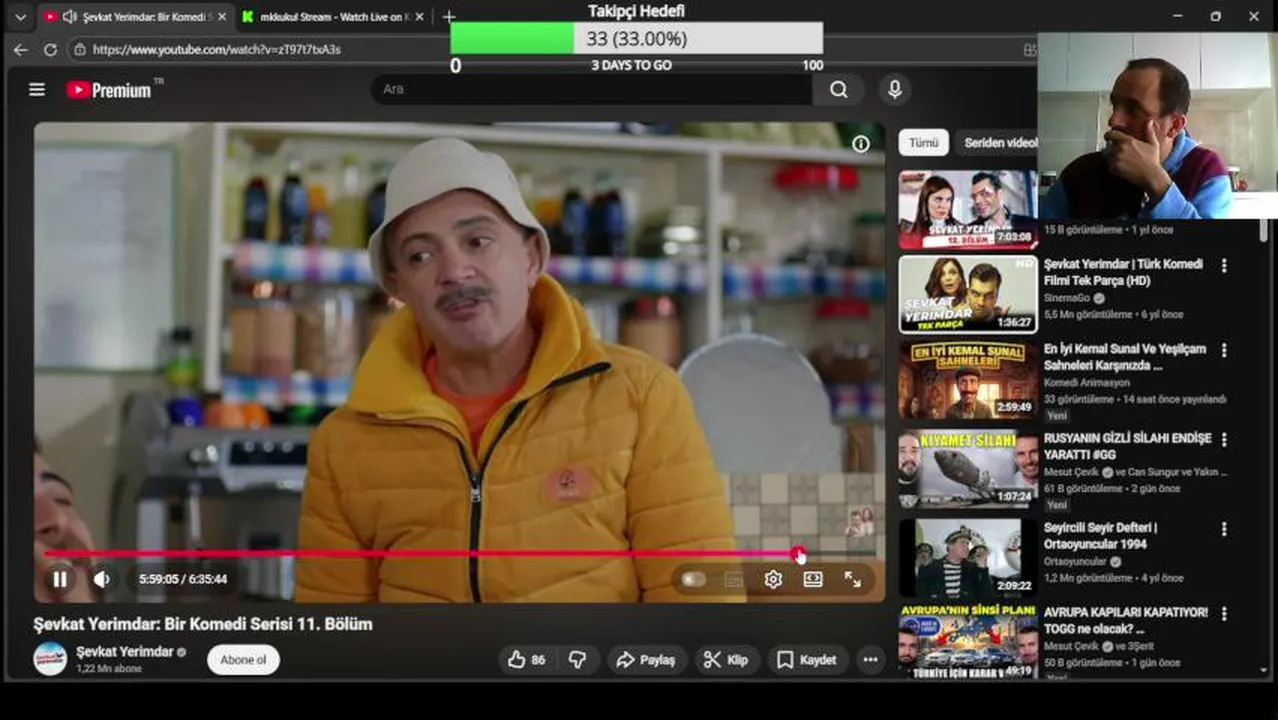
Task: Open more actions three-dot menu
Action: 871,660
